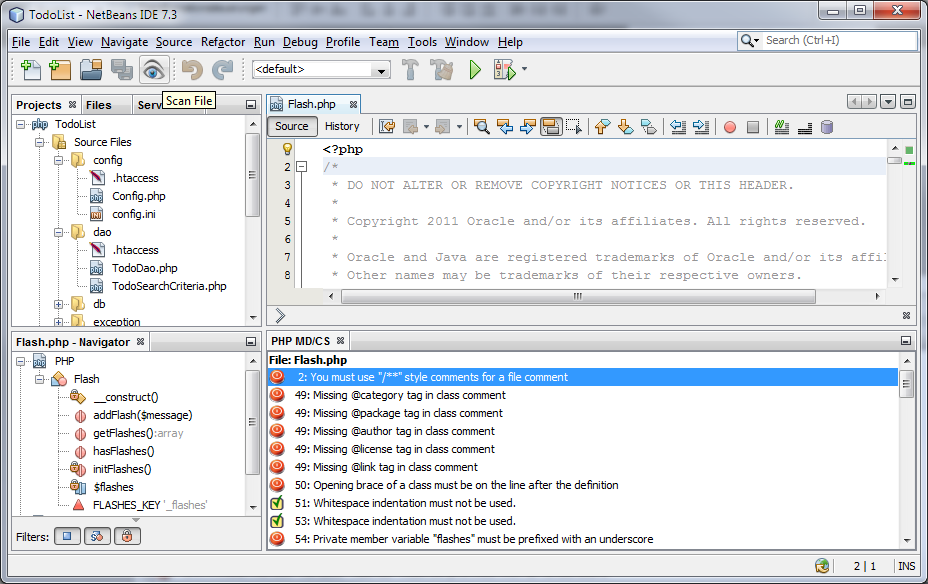Image resolution: width=928 pixels, height=584 pixels.
Task: Collapse the config folder node
Action: coord(59,160)
